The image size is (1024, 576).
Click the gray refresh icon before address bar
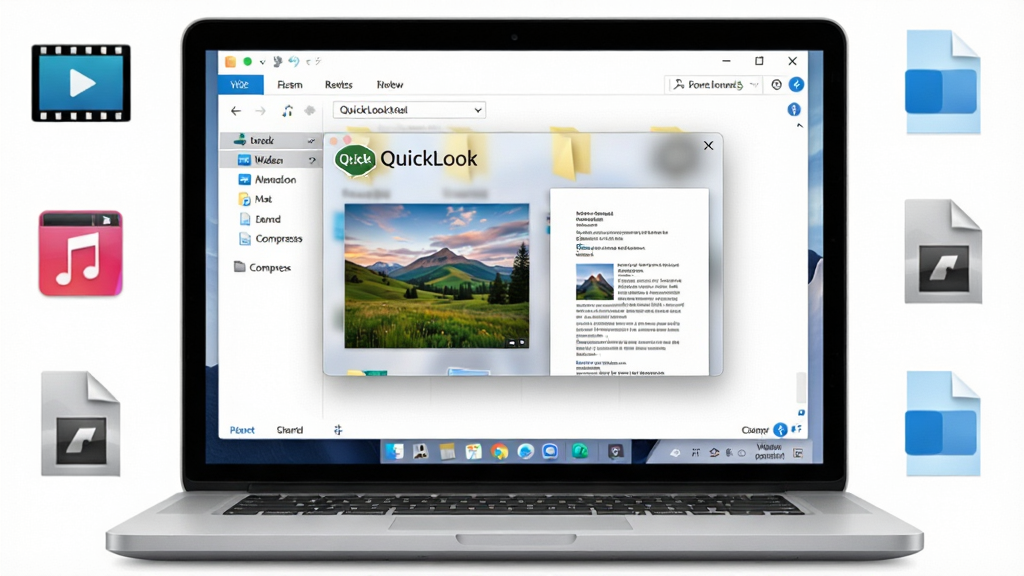click(310, 110)
